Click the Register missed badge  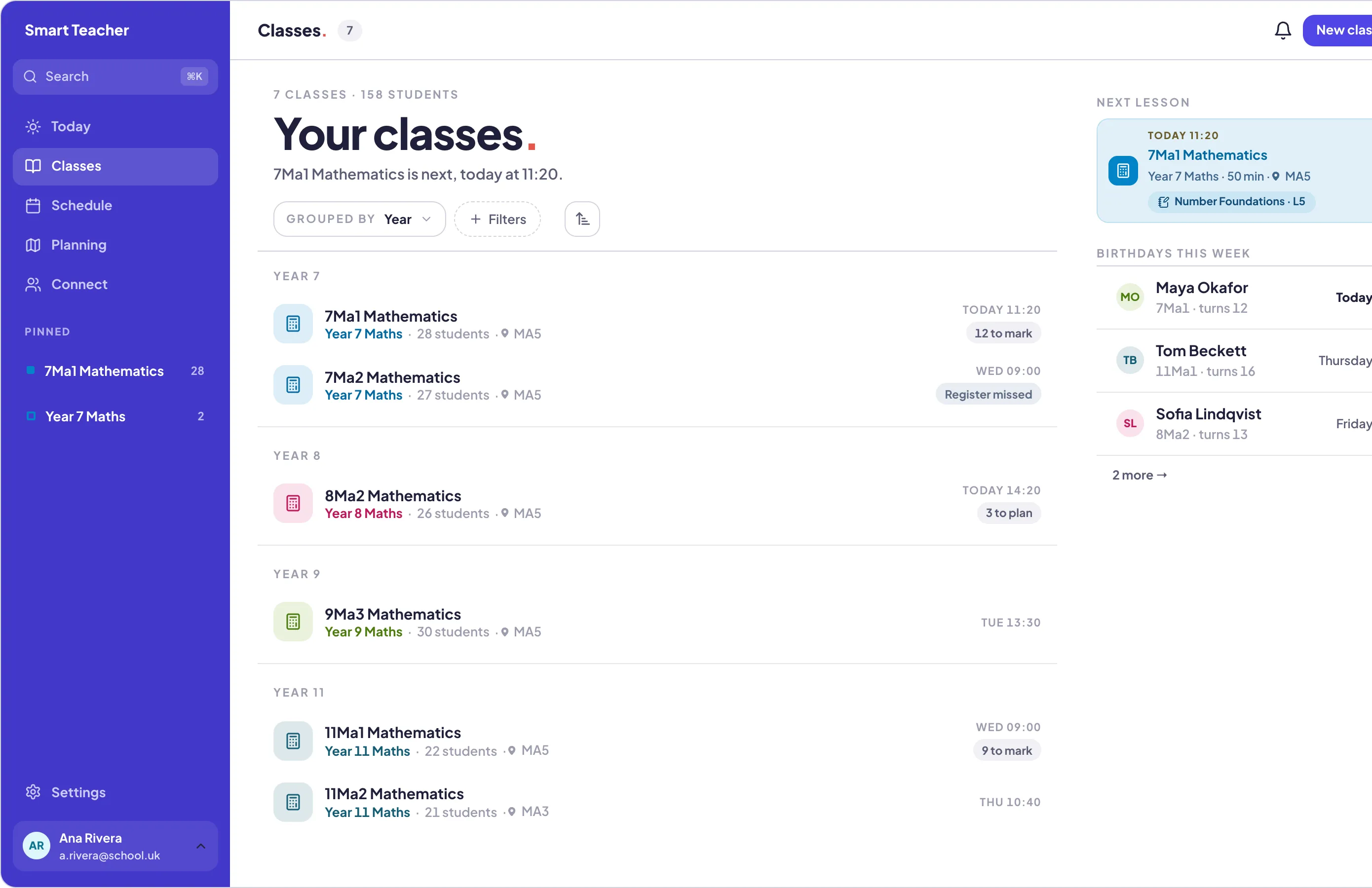(x=988, y=394)
